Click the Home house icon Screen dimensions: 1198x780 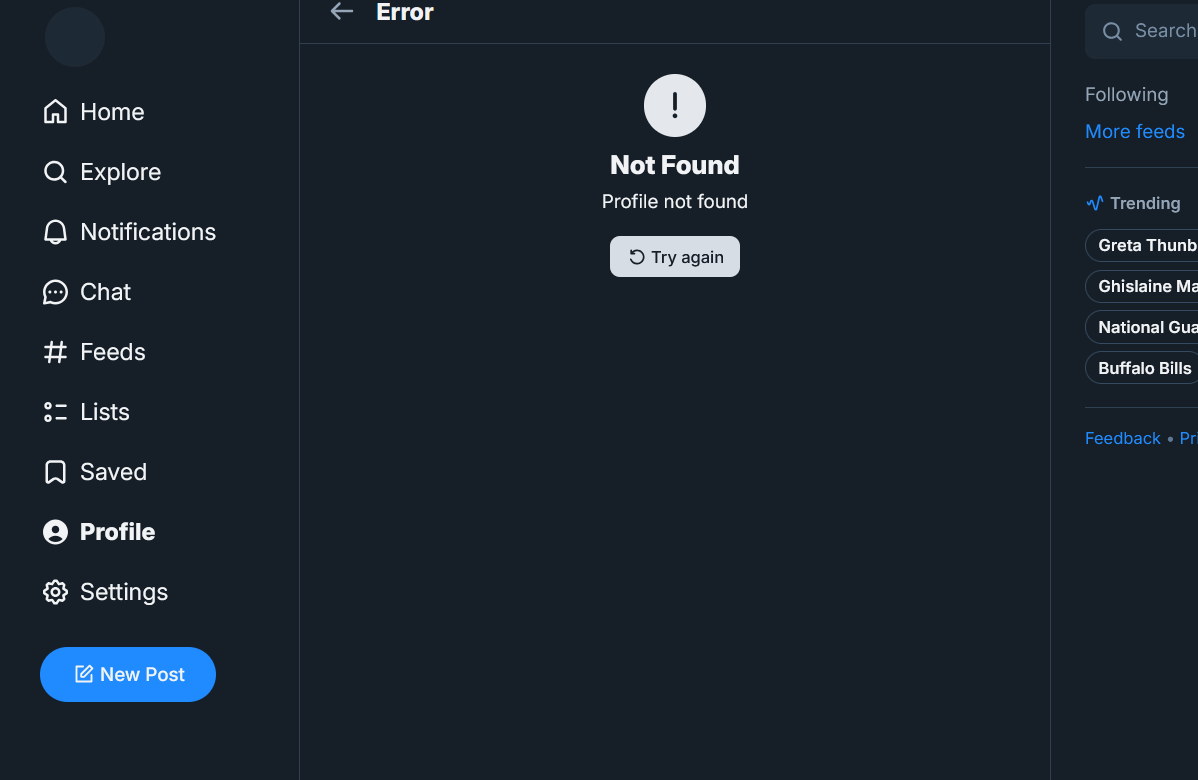(x=55, y=112)
